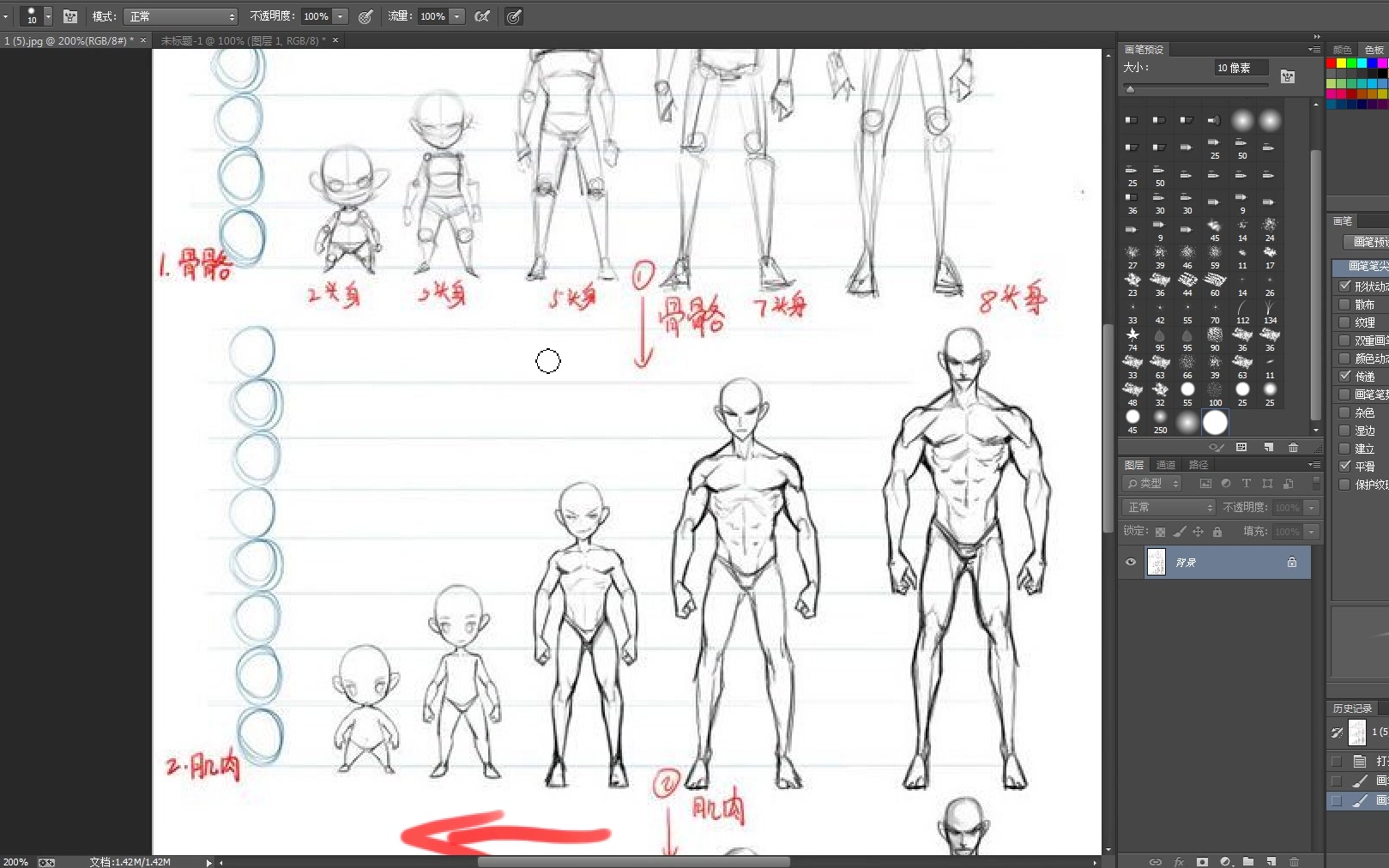
Task: Enable 湿边 wet edges checkbox
Action: click(1344, 430)
